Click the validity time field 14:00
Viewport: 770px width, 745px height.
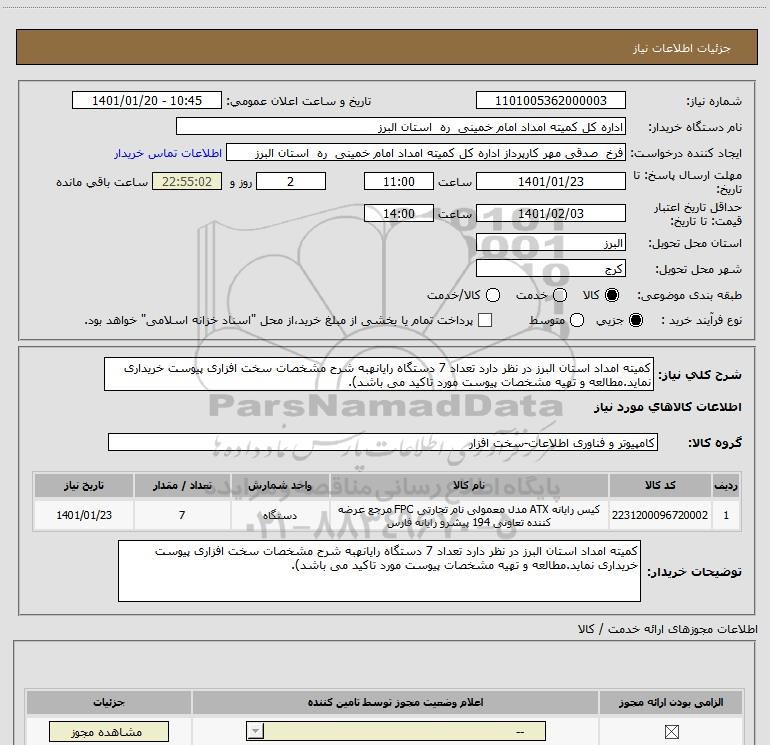click(x=399, y=213)
